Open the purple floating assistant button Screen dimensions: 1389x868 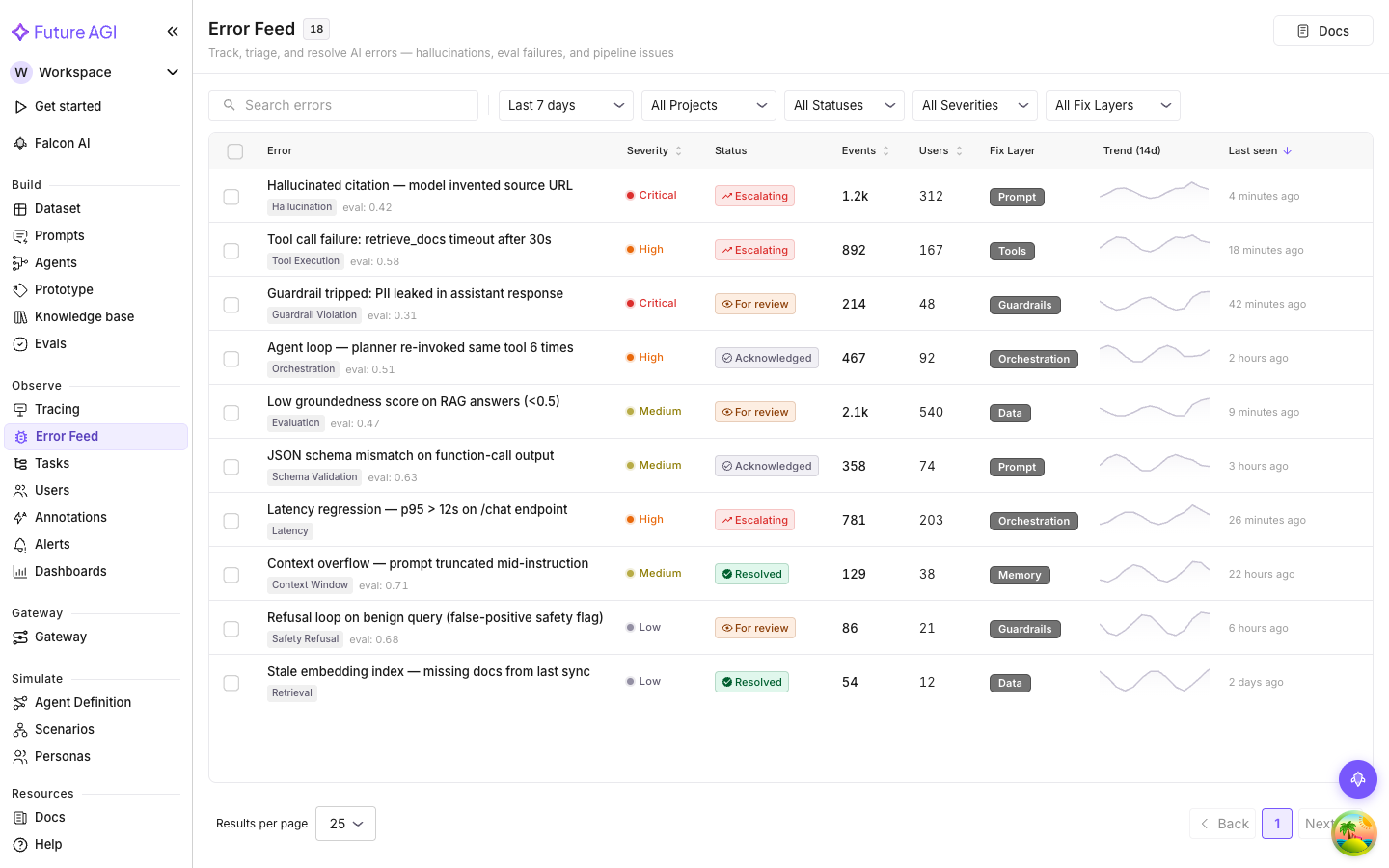tap(1358, 779)
